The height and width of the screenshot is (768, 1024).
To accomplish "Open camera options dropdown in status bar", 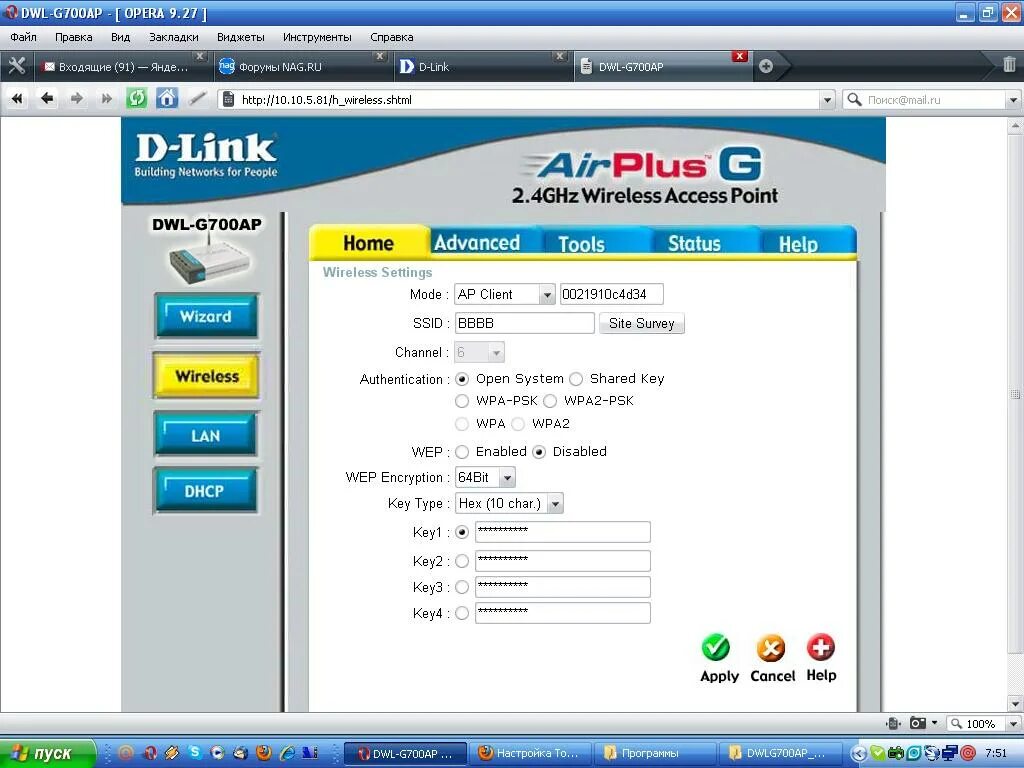I will tap(935, 723).
